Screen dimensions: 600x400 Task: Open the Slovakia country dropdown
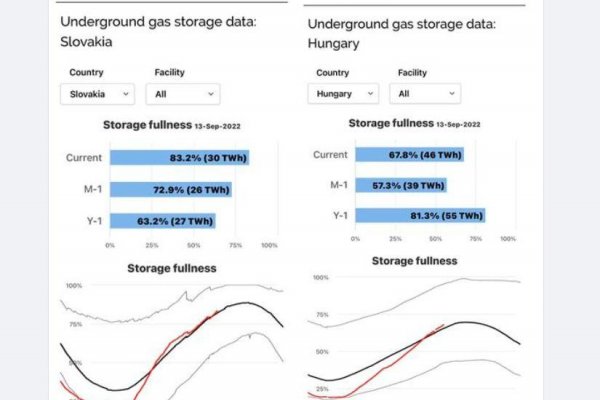(97, 94)
